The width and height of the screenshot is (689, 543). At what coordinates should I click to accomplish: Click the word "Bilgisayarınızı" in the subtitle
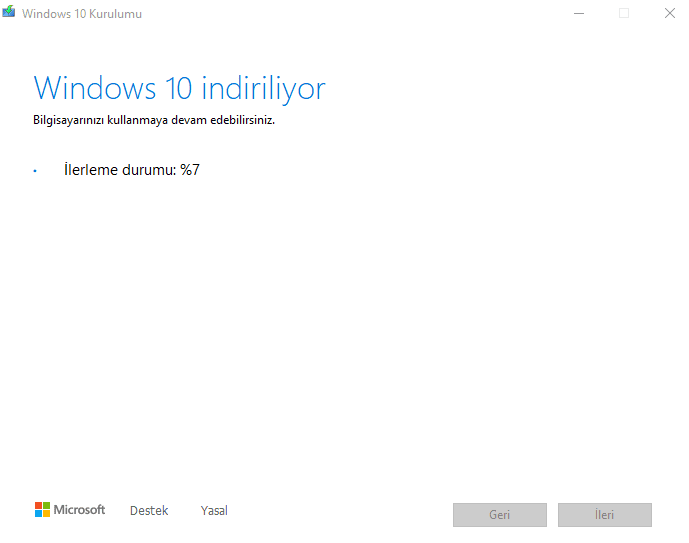[x=70, y=120]
